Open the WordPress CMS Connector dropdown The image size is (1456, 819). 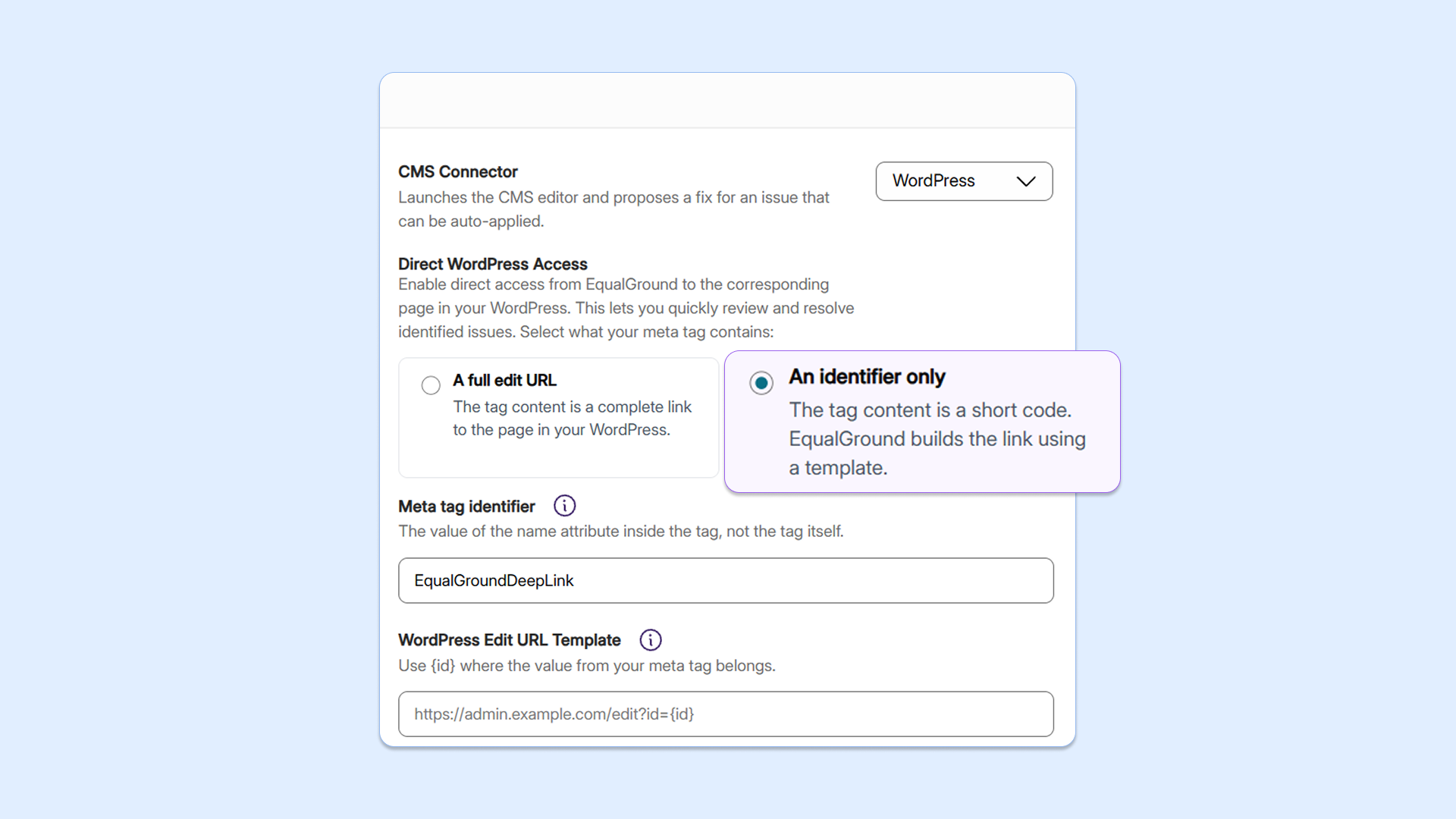pyautogui.click(x=964, y=181)
